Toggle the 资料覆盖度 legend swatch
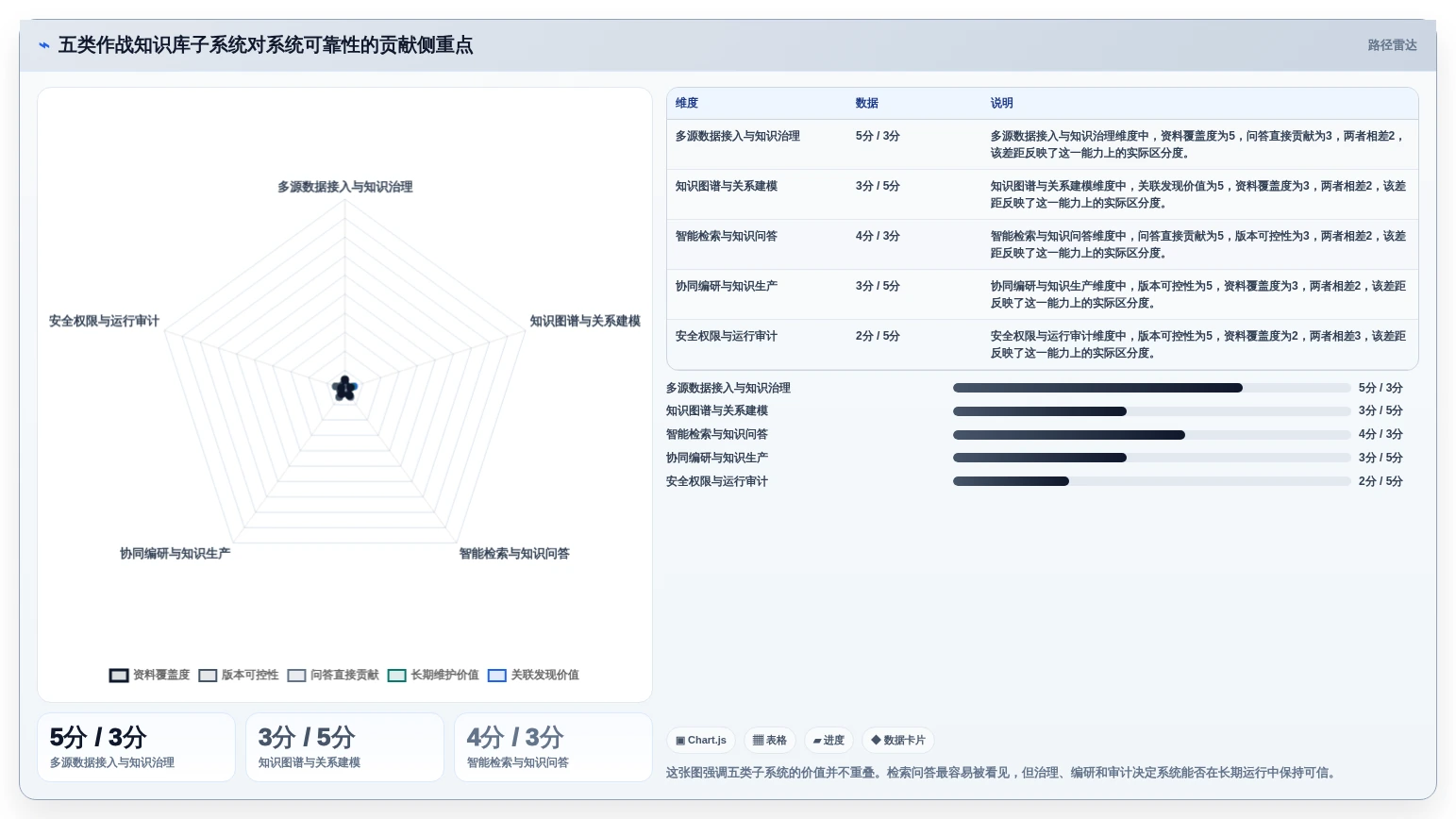 pyautogui.click(x=119, y=676)
